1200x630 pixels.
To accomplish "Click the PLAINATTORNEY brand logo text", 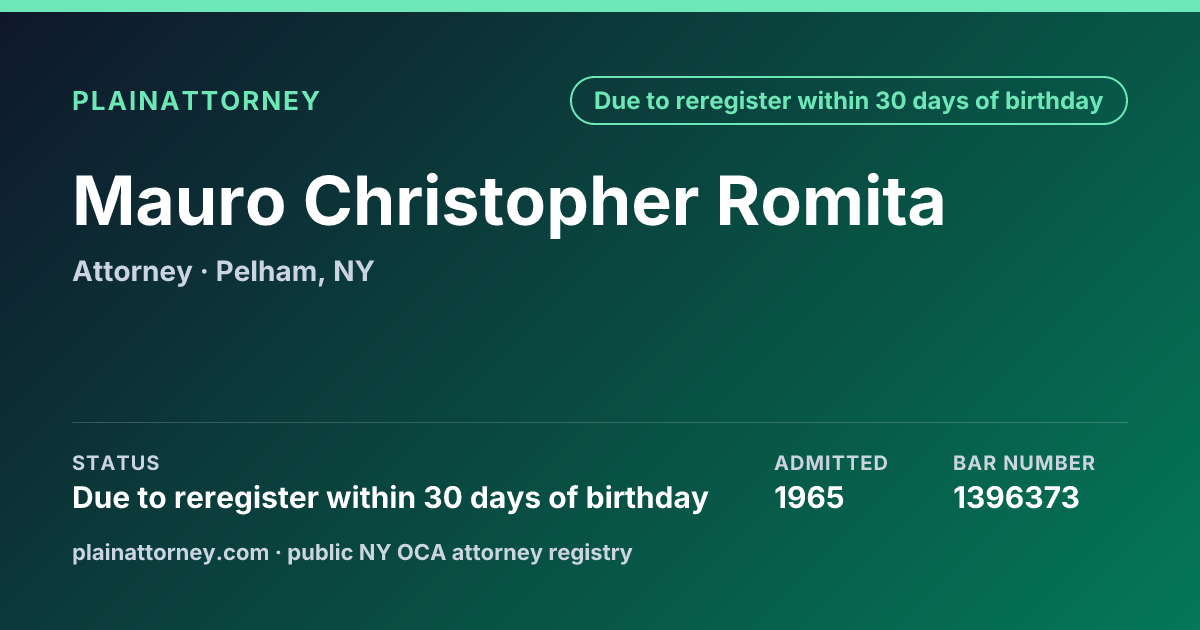I will click(196, 101).
